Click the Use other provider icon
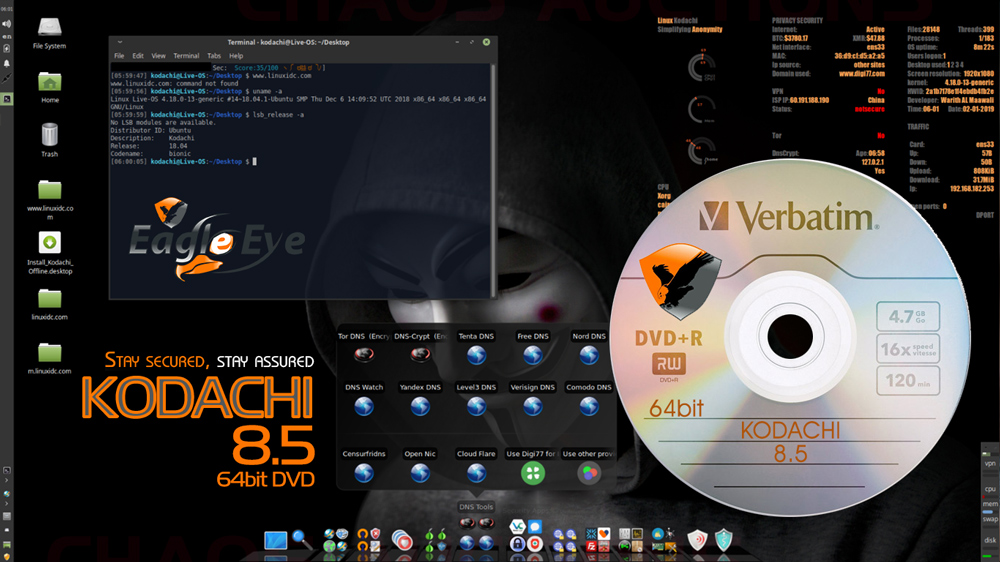The image size is (1000, 562). coord(589,473)
